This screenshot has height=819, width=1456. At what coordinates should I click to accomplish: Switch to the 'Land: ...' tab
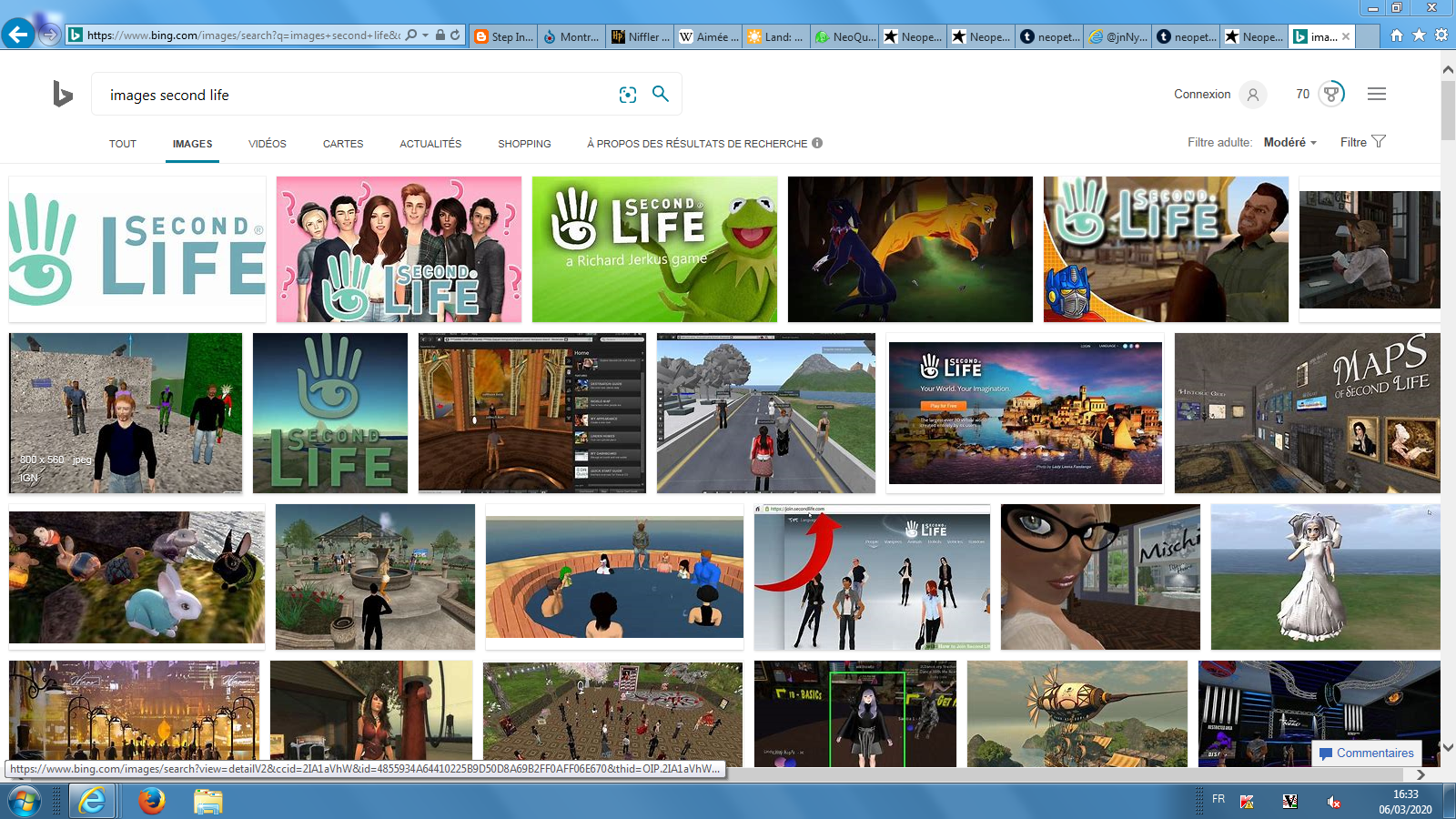tap(776, 36)
